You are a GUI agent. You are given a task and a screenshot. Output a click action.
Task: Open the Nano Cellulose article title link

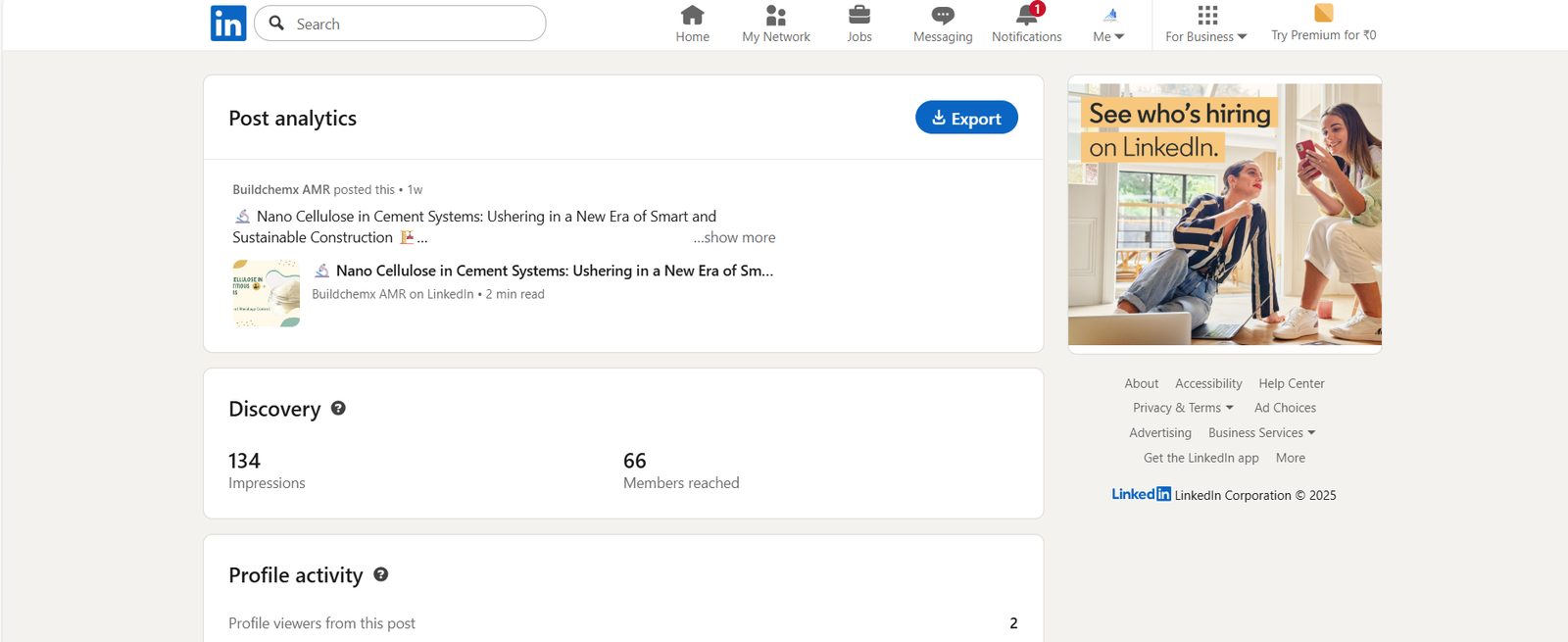coord(544,271)
